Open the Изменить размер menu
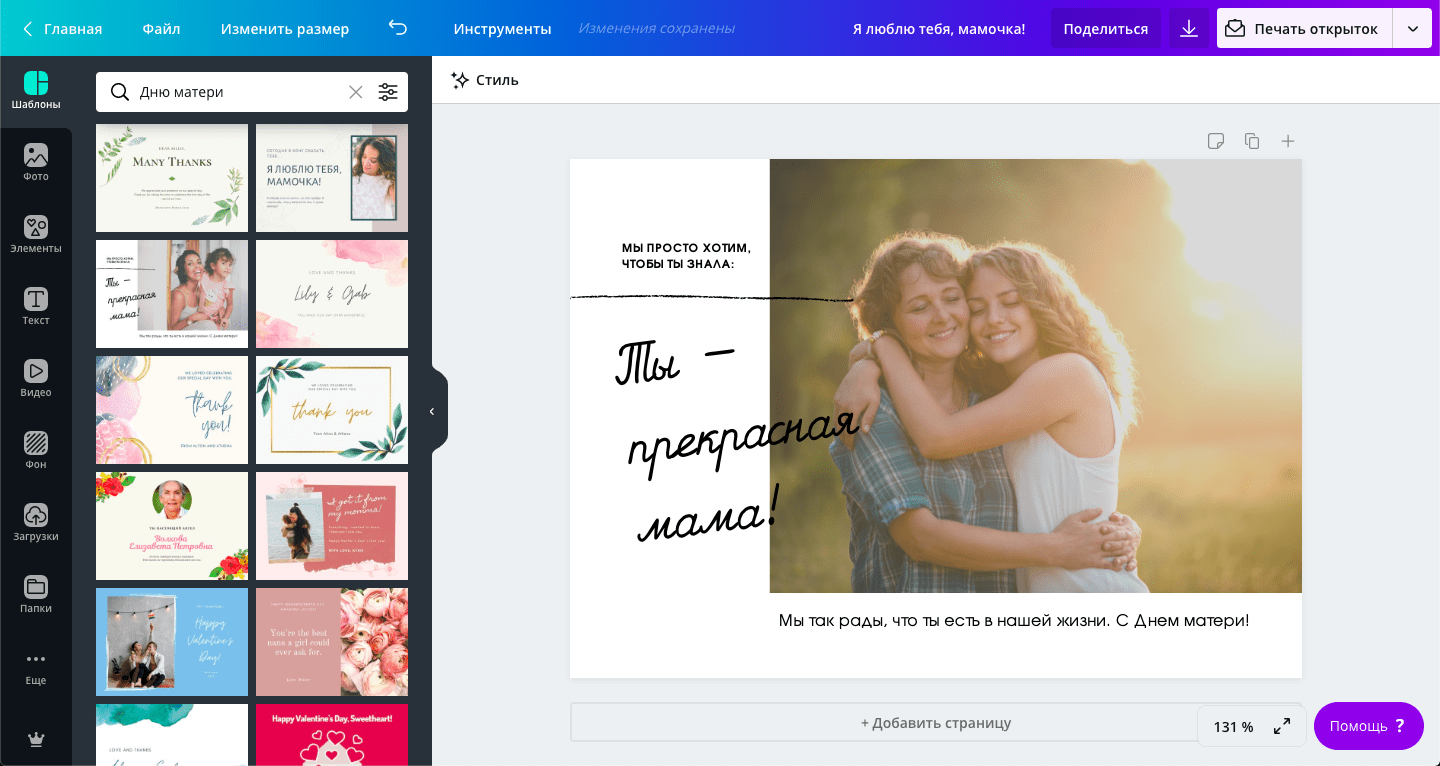This screenshot has width=1440, height=766. click(285, 29)
